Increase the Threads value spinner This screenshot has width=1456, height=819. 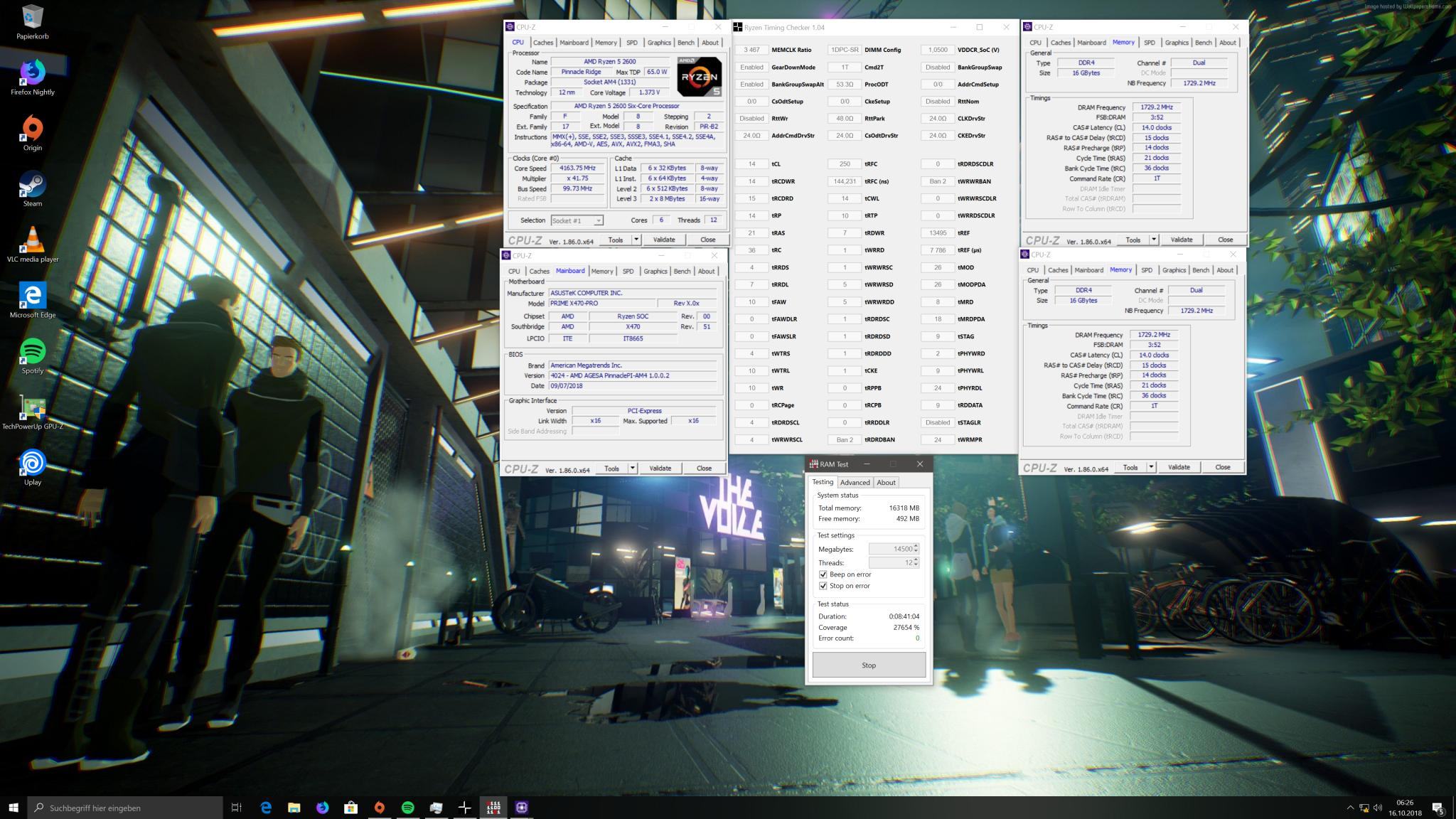coord(916,560)
